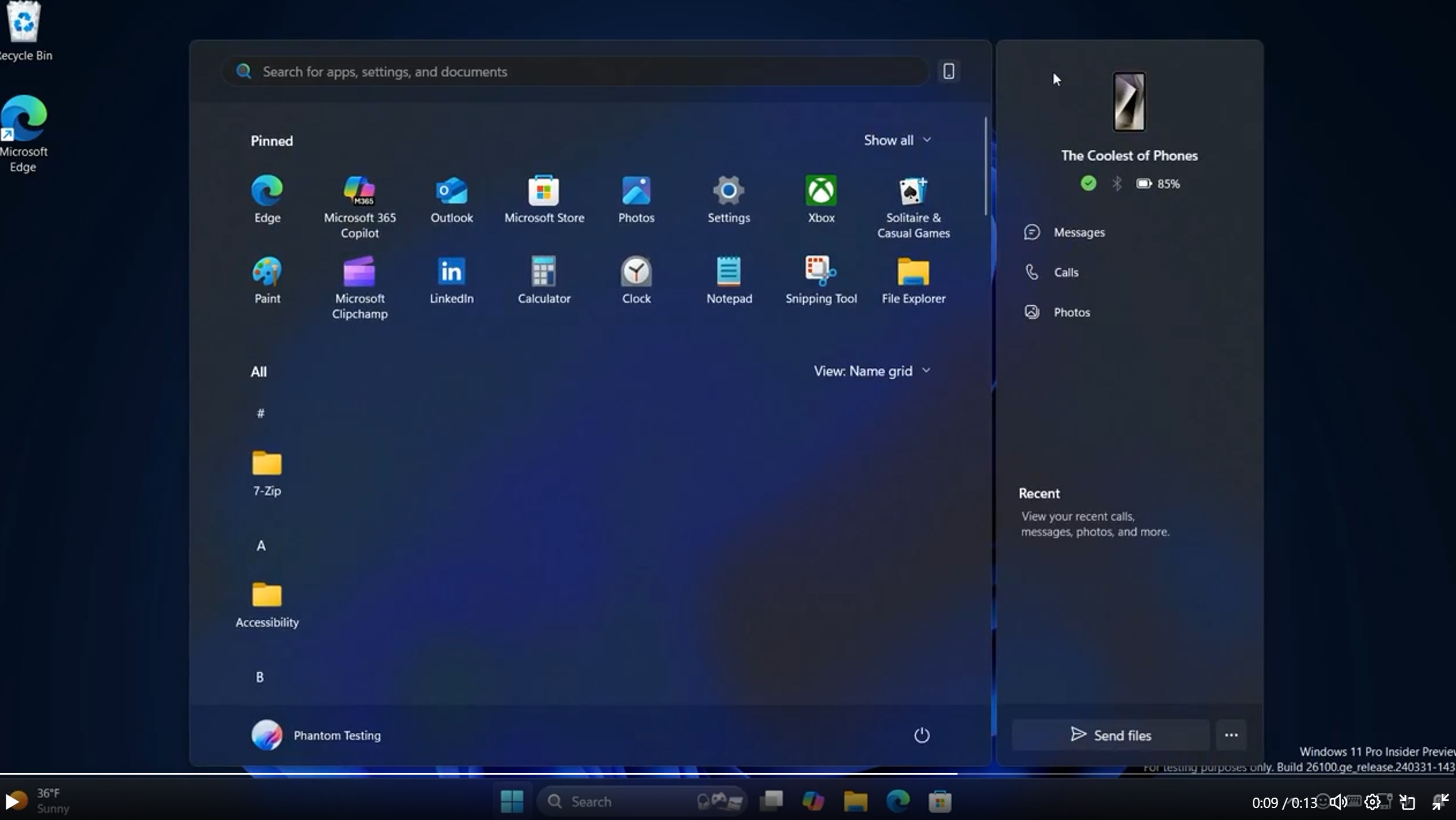The height and width of the screenshot is (820, 1456).
Task: Play the video
Action: [x=13, y=801]
